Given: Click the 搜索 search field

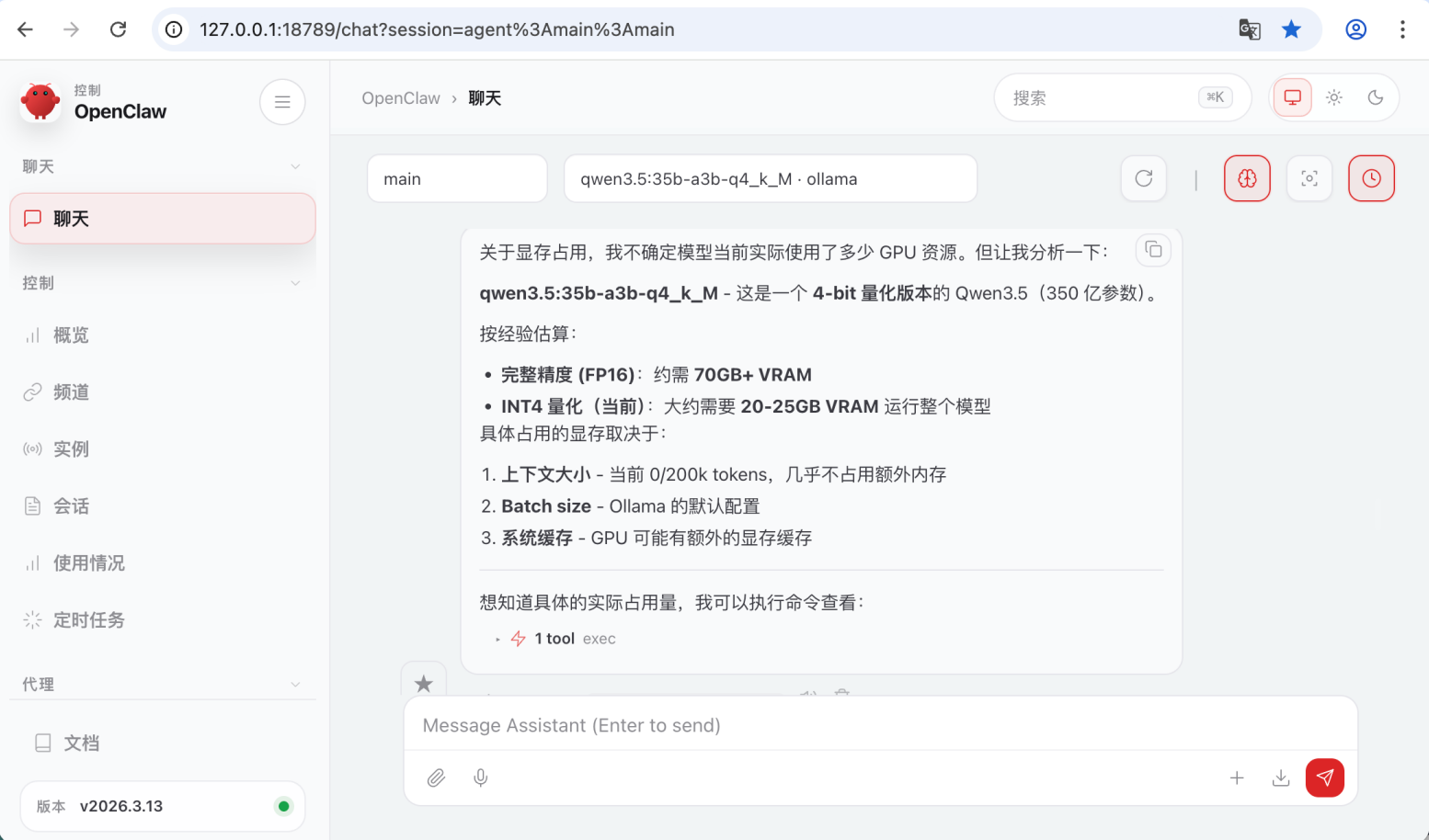Looking at the screenshot, I should point(1122,97).
